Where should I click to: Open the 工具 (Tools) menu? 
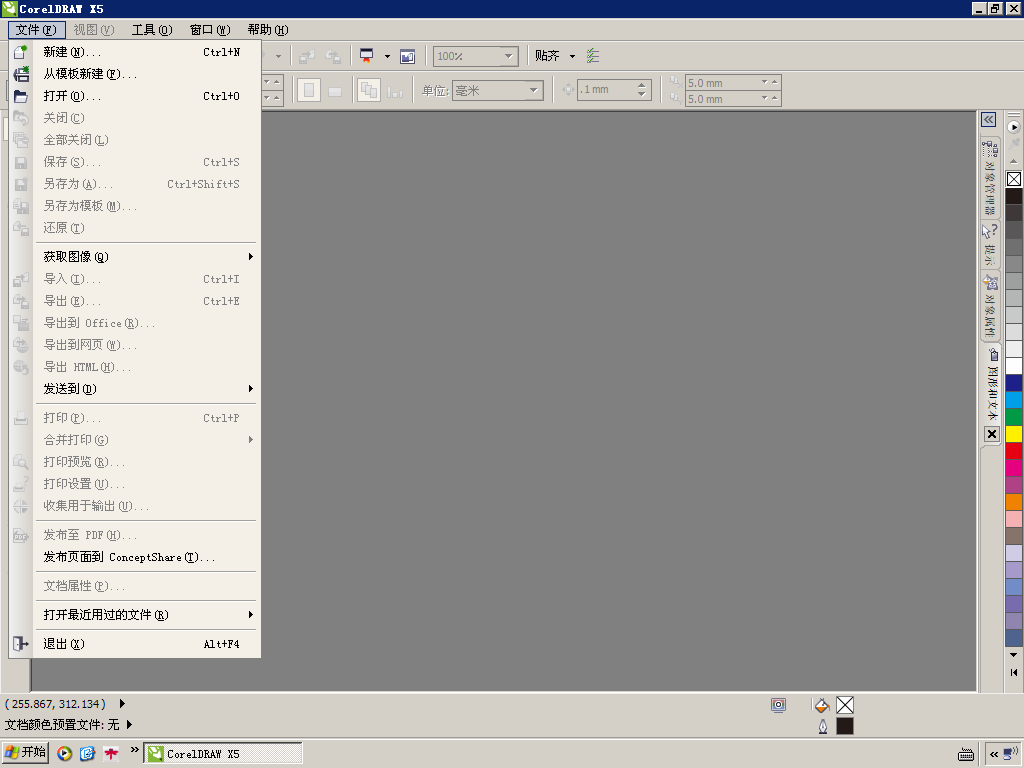point(152,30)
